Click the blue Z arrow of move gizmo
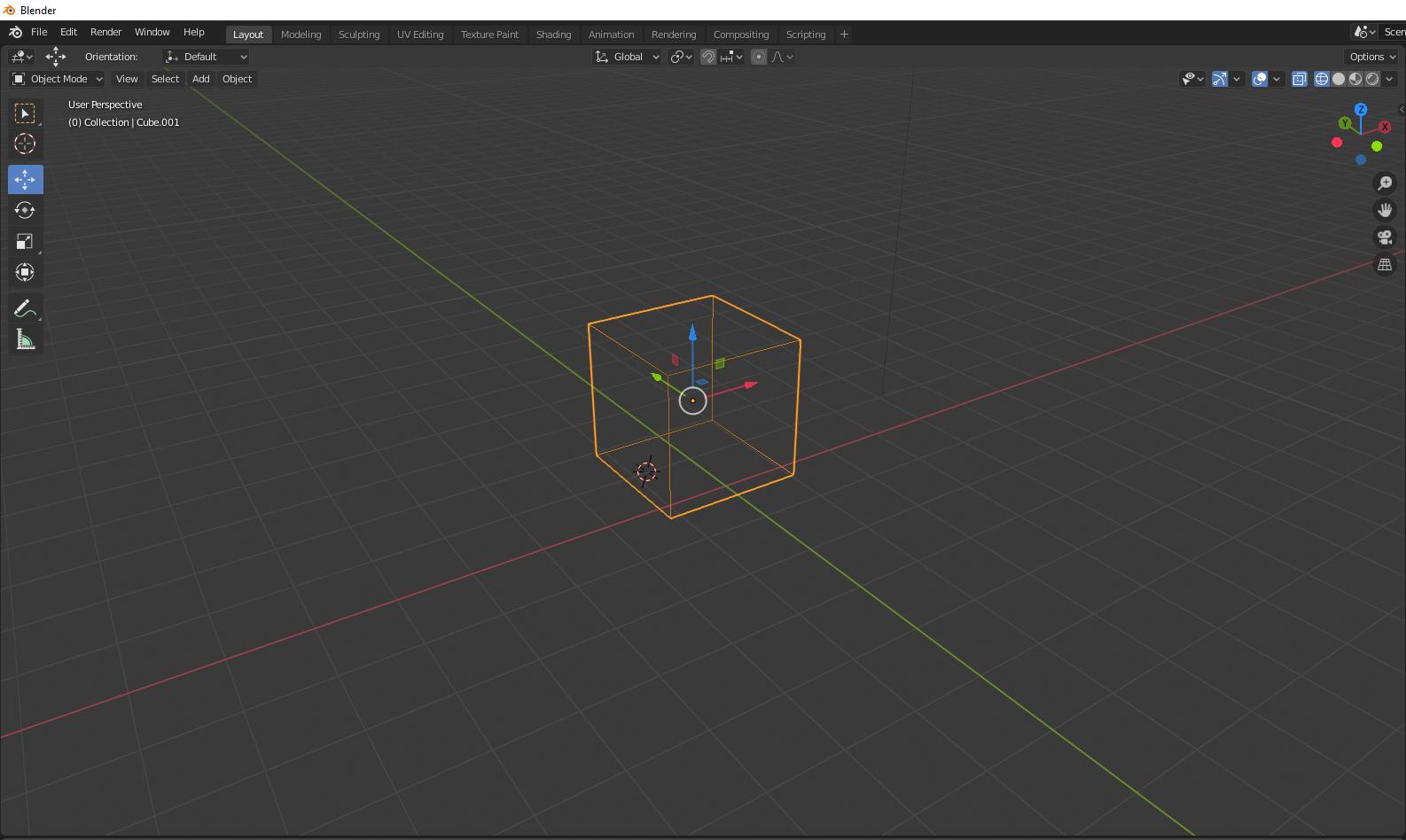This screenshot has width=1406, height=840. click(692, 332)
